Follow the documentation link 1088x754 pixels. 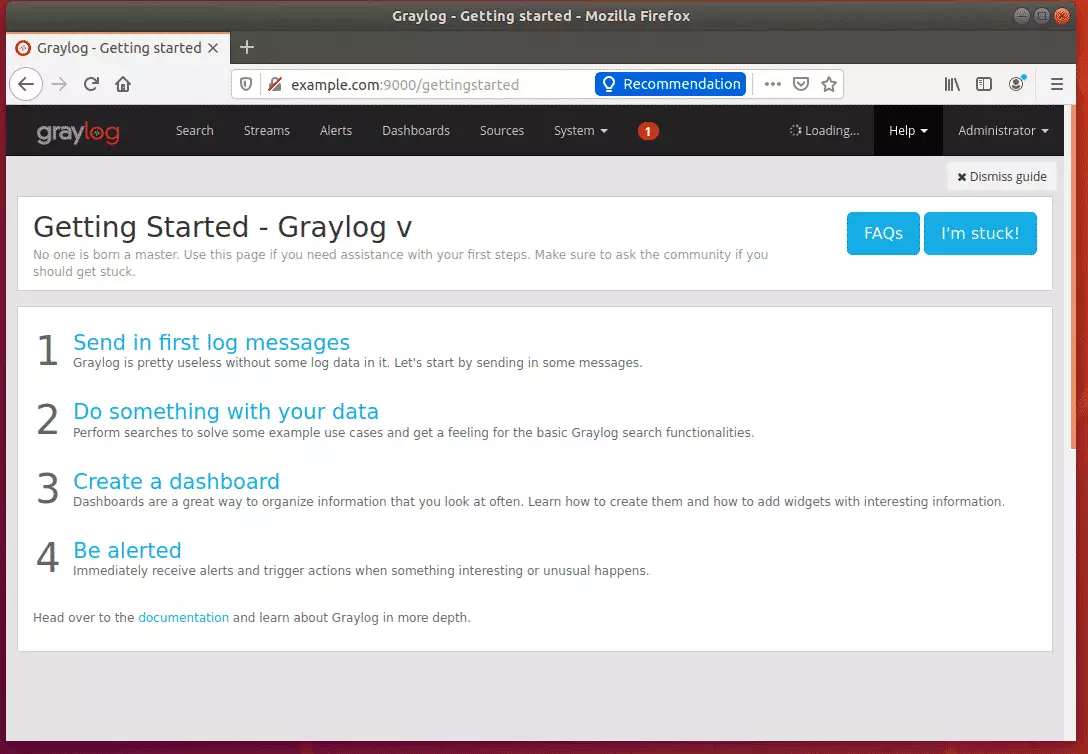coord(183,618)
